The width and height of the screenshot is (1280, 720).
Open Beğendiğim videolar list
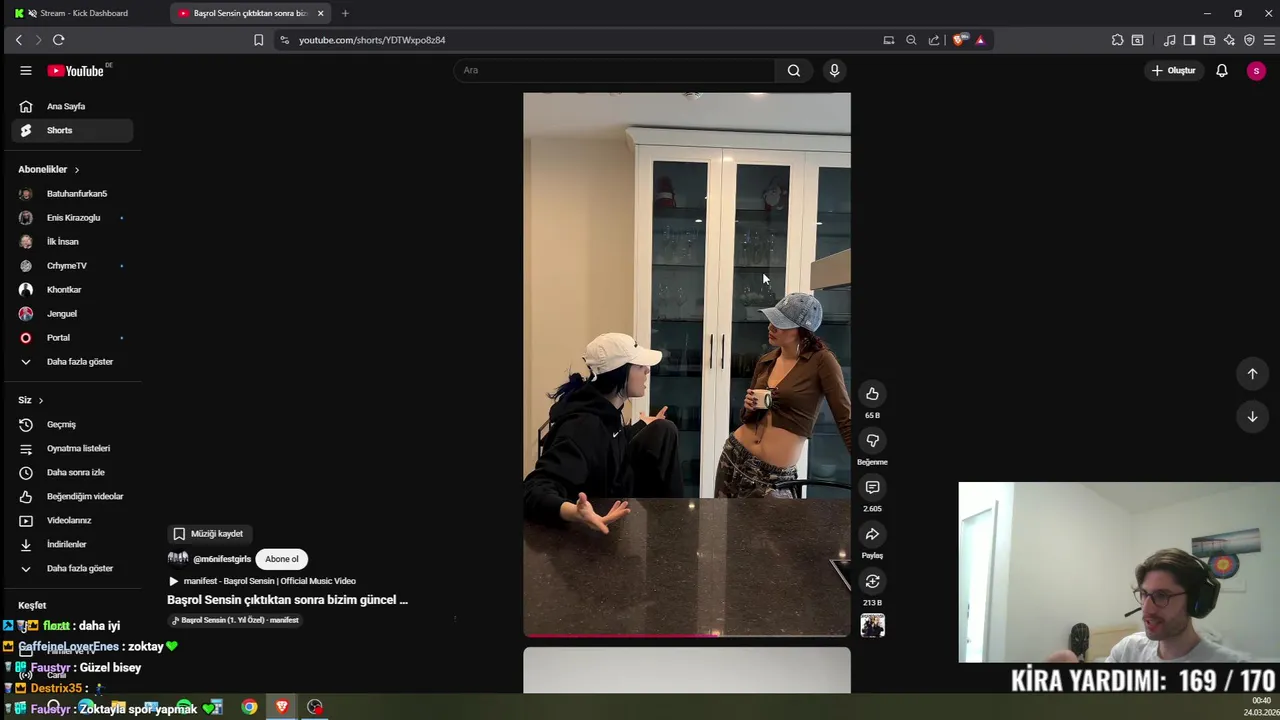click(x=72, y=496)
